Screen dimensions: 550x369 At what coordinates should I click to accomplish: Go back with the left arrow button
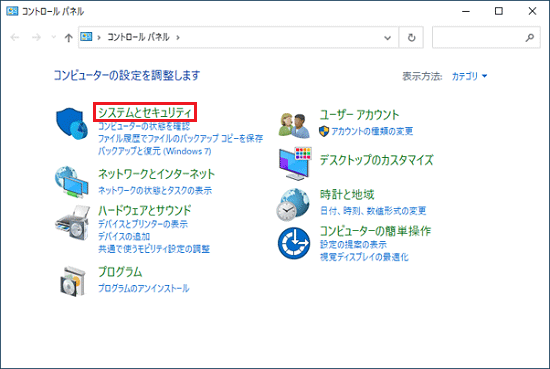[15, 37]
